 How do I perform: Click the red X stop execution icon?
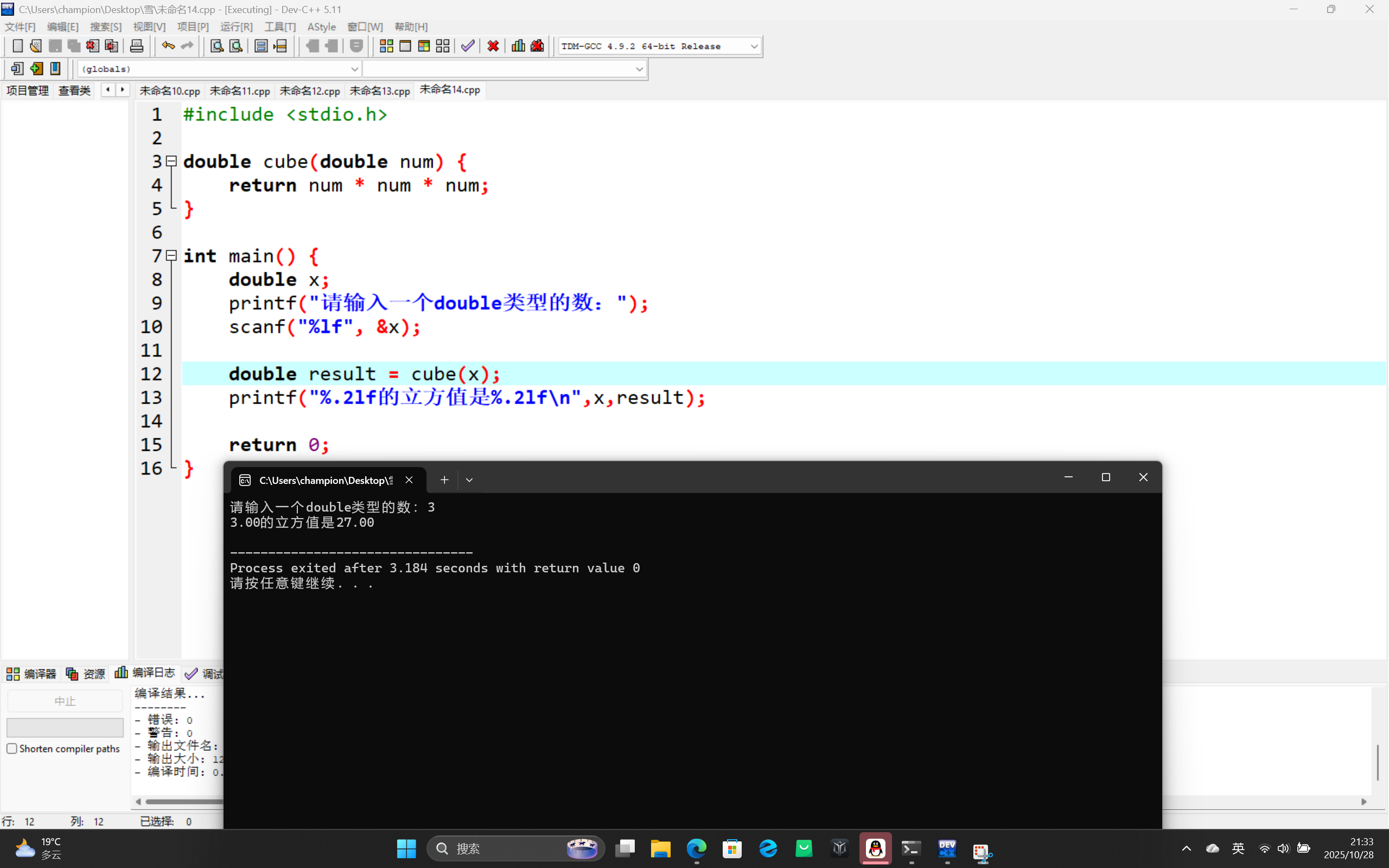point(493,46)
